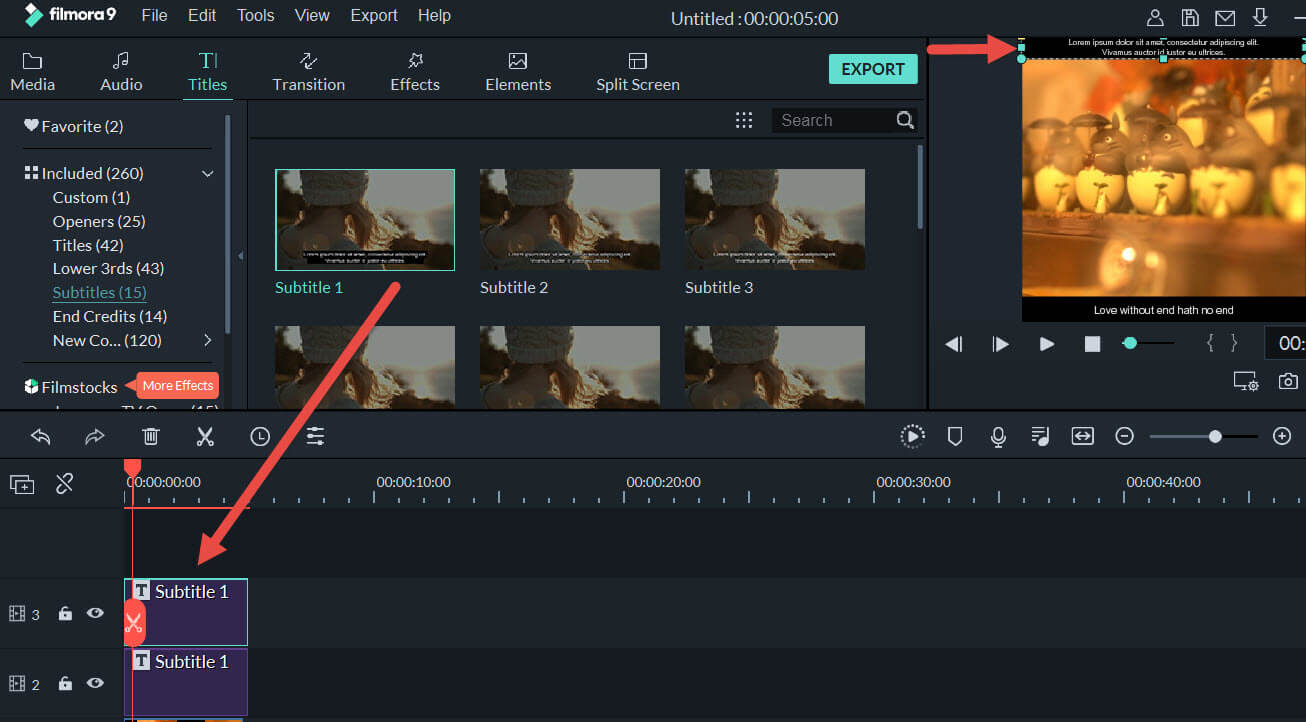Open the audio mixer icon
Viewport: 1306px width, 722px height.
pyautogui.click(x=1041, y=436)
